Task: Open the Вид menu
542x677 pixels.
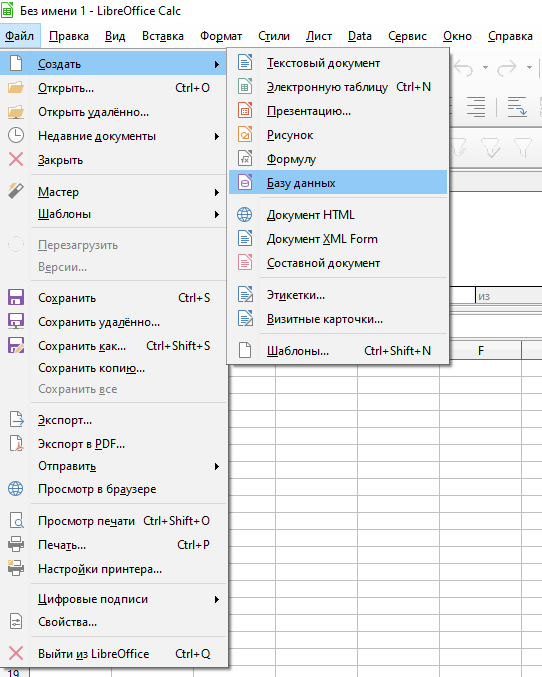Action: coord(115,36)
